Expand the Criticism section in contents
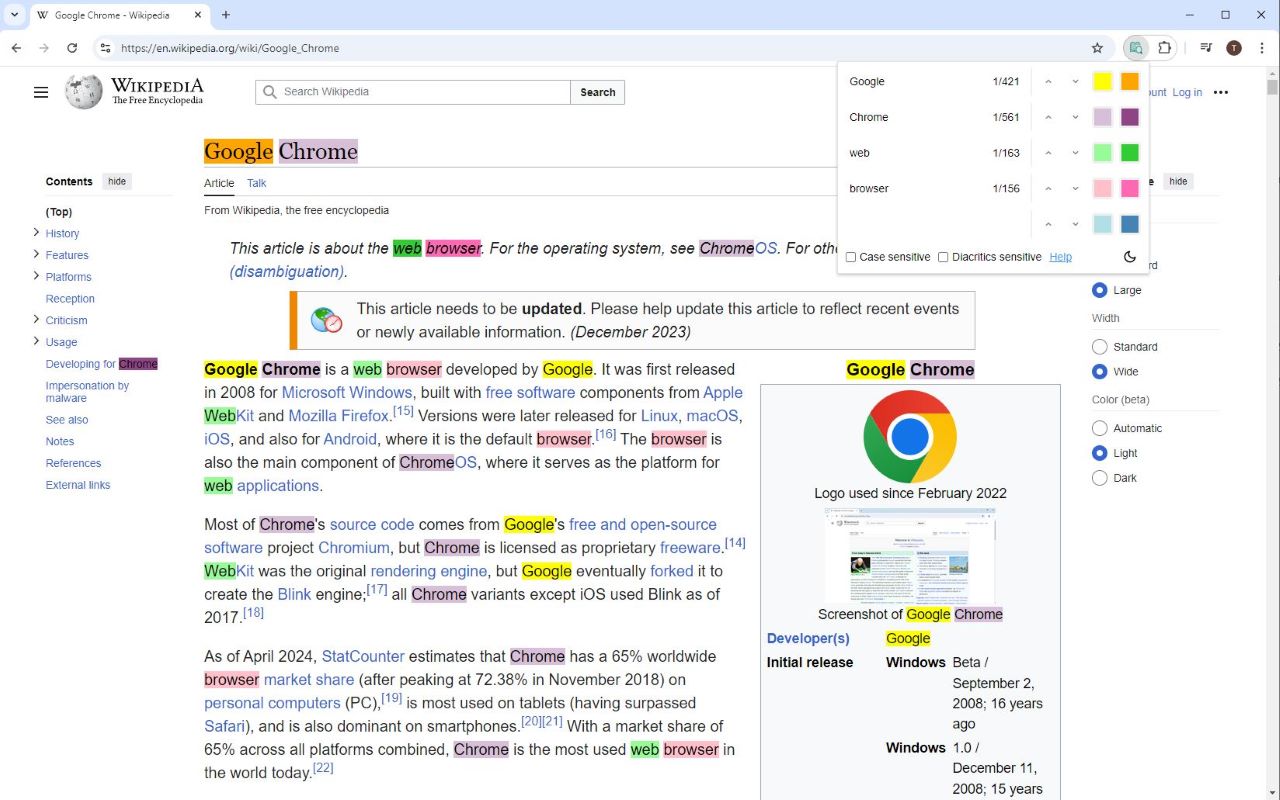The image size is (1280, 800). point(37,320)
